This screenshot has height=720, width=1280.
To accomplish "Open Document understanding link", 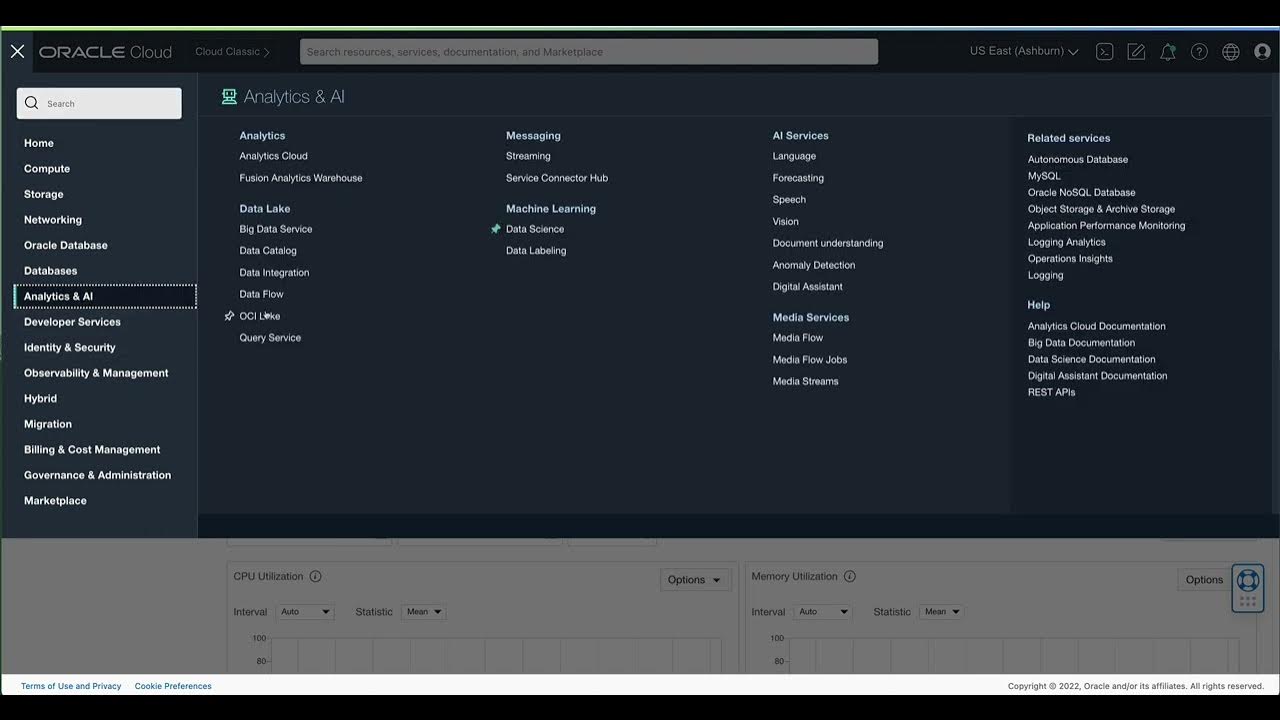I will click(x=828, y=243).
